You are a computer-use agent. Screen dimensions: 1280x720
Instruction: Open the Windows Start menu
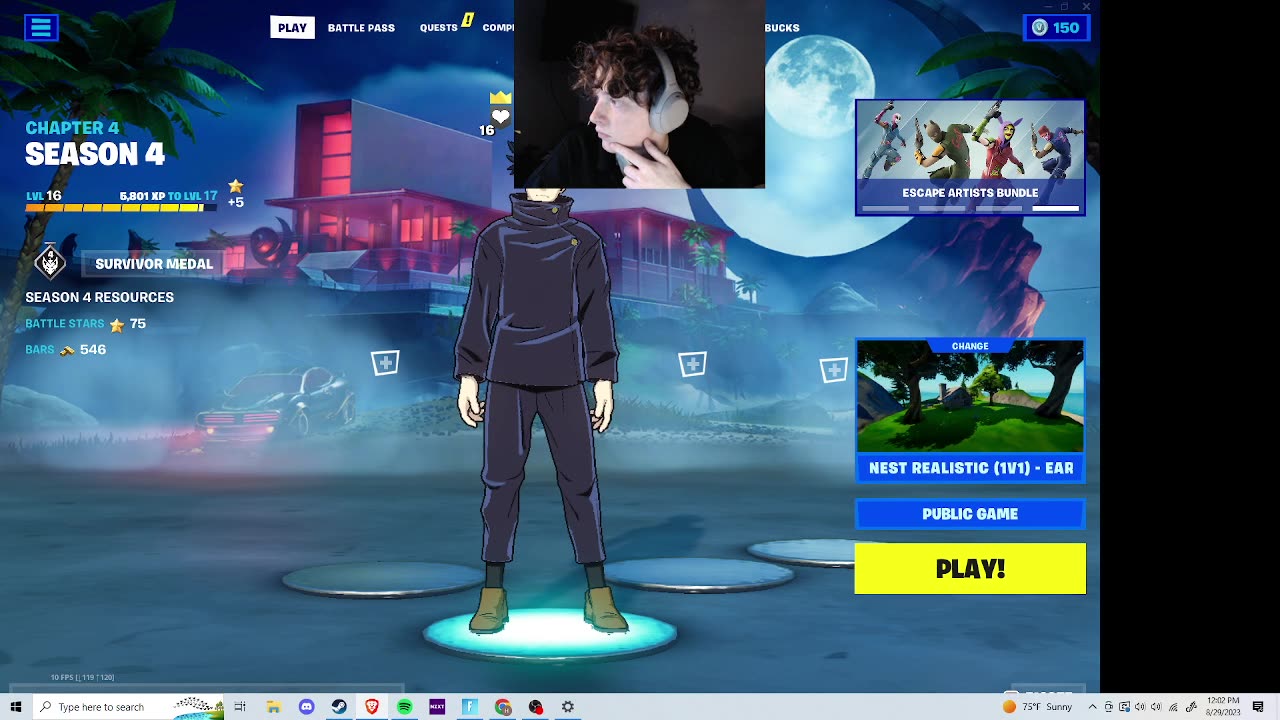(x=15, y=707)
